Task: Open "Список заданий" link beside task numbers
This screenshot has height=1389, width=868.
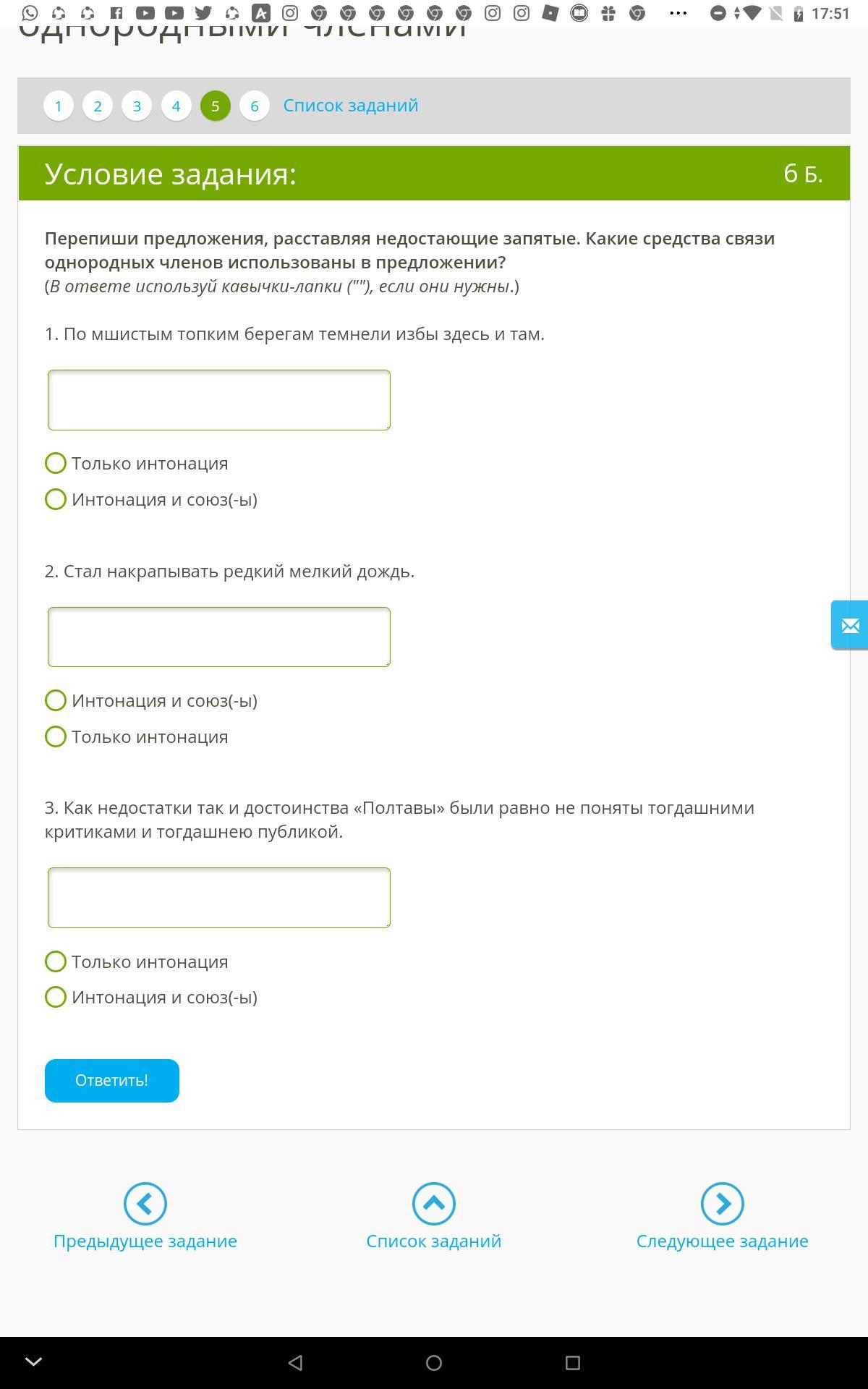Action: click(350, 106)
